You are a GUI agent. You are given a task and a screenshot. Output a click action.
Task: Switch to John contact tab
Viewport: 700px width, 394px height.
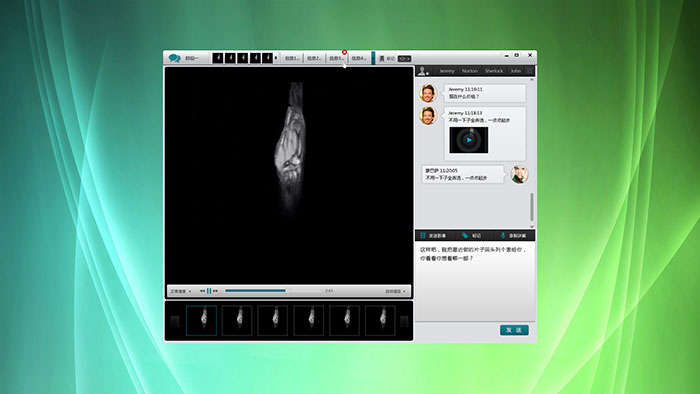516,71
